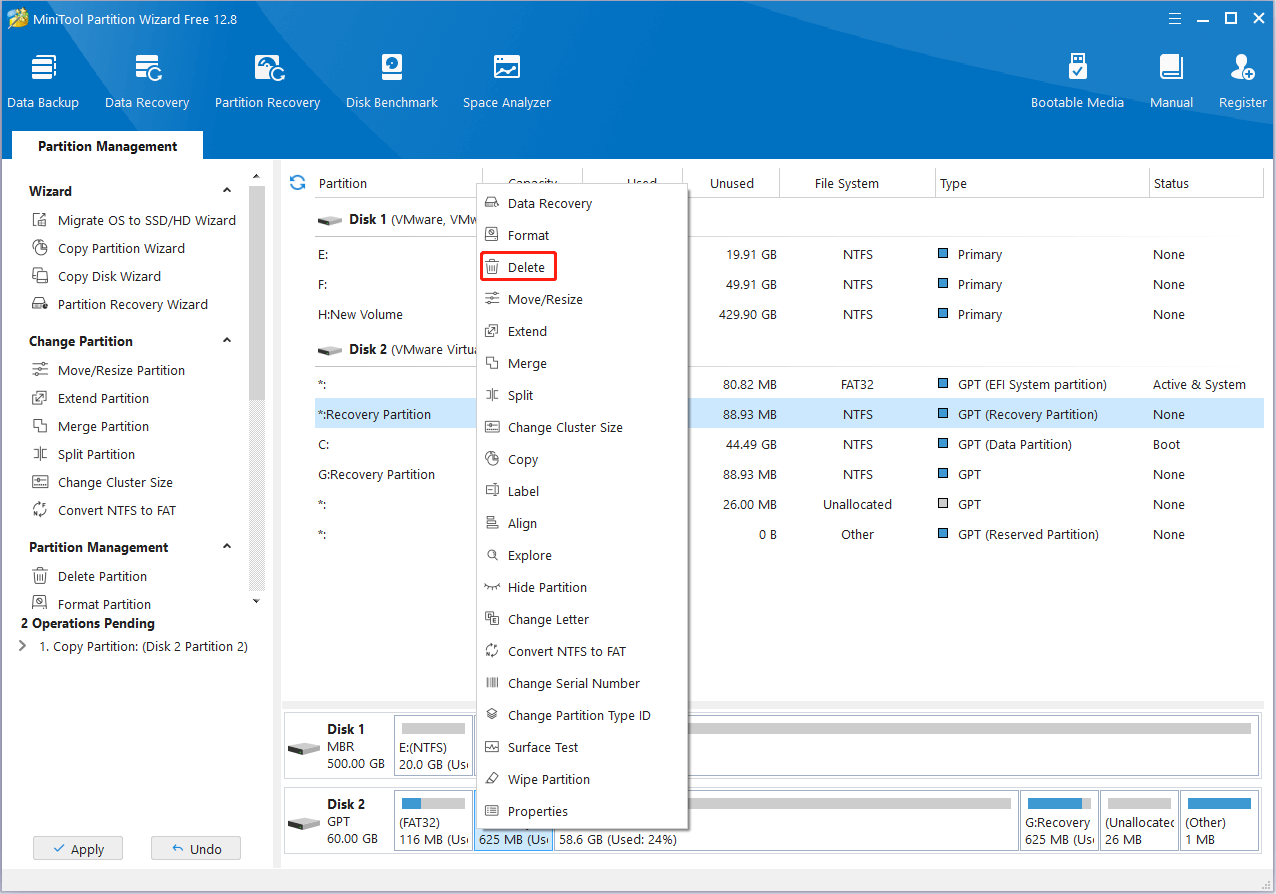Collapse the Partition Management sidebar section
This screenshot has height=894, width=1276.
point(227,547)
